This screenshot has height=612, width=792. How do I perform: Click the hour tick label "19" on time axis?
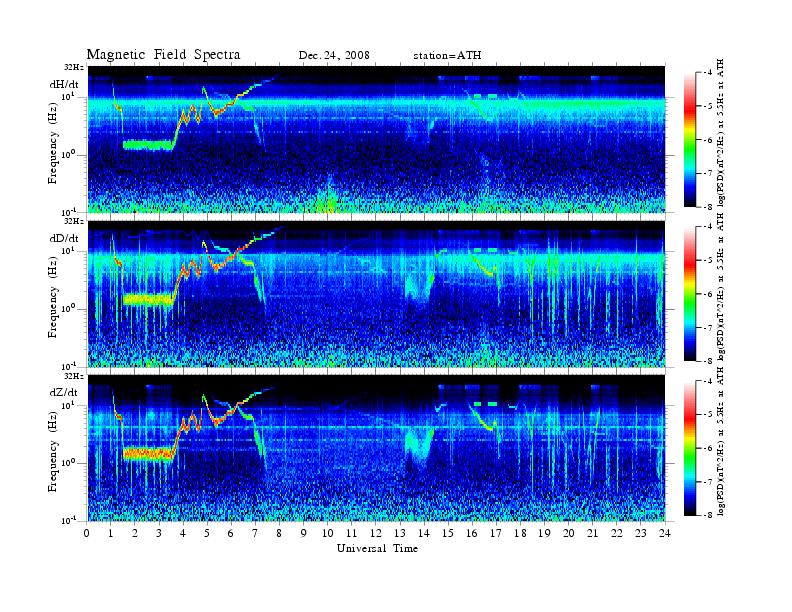click(x=544, y=533)
